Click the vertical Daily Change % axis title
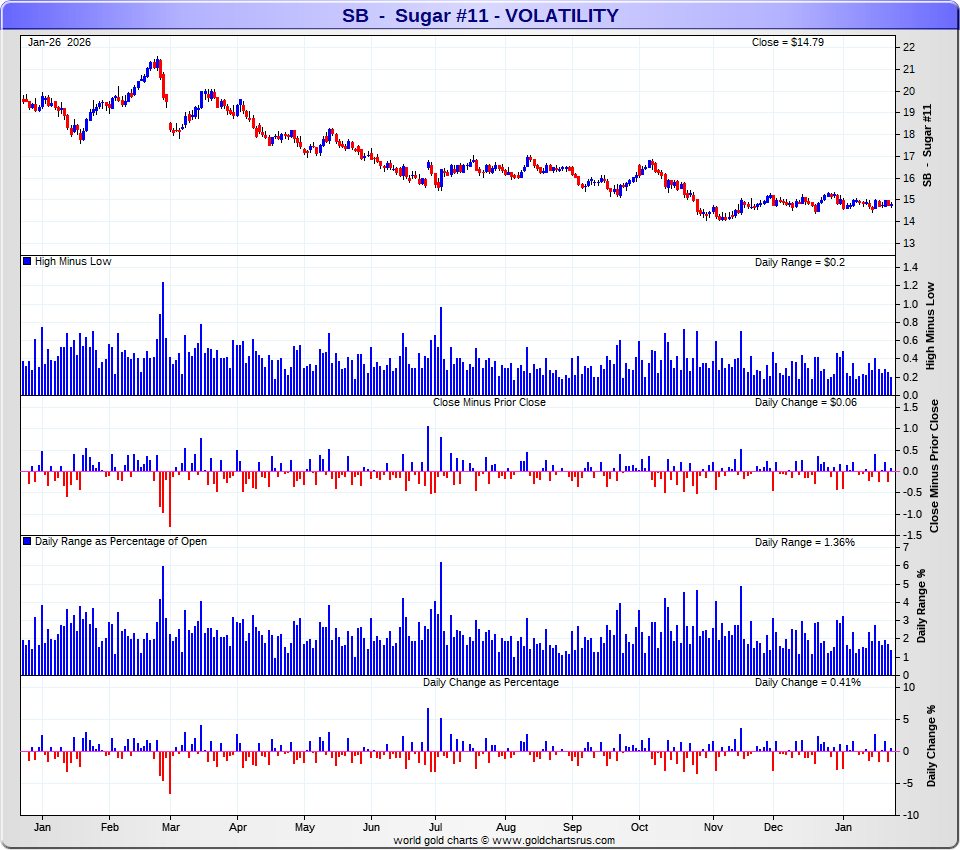 tap(934, 746)
